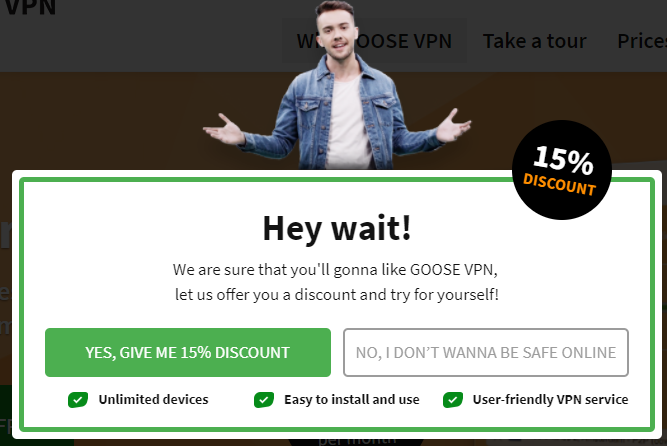The width and height of the screenshot is (667, 446).
Task: Click the line mentioning you'll gonna like GOOSE VPN
Action: click(335, 270)
